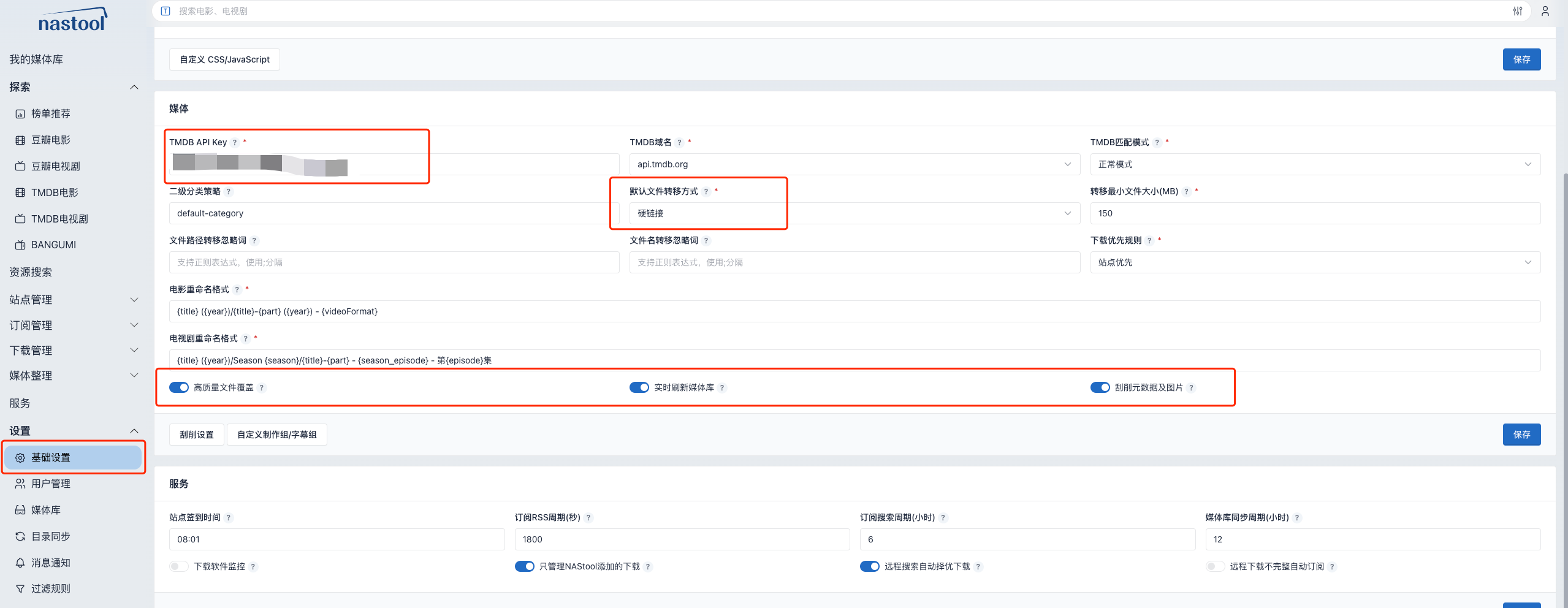The image size is (1568, 608).
Task: Open 过滤规则 in the sidebar
Action: [50, 589]
